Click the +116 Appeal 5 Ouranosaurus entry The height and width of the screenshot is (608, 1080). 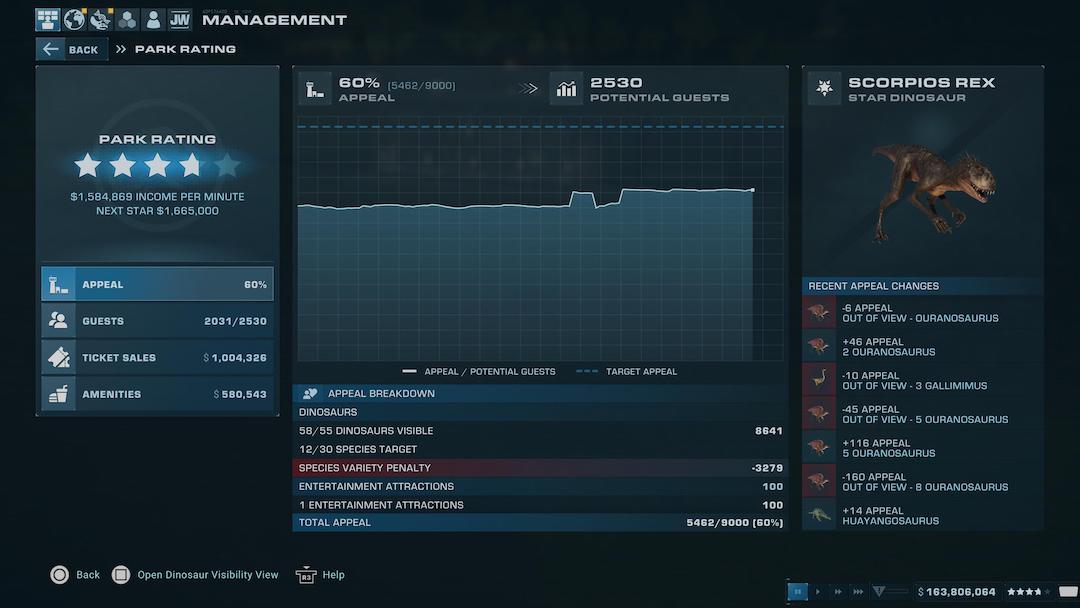pyautogui.click(x=922, y=448)
